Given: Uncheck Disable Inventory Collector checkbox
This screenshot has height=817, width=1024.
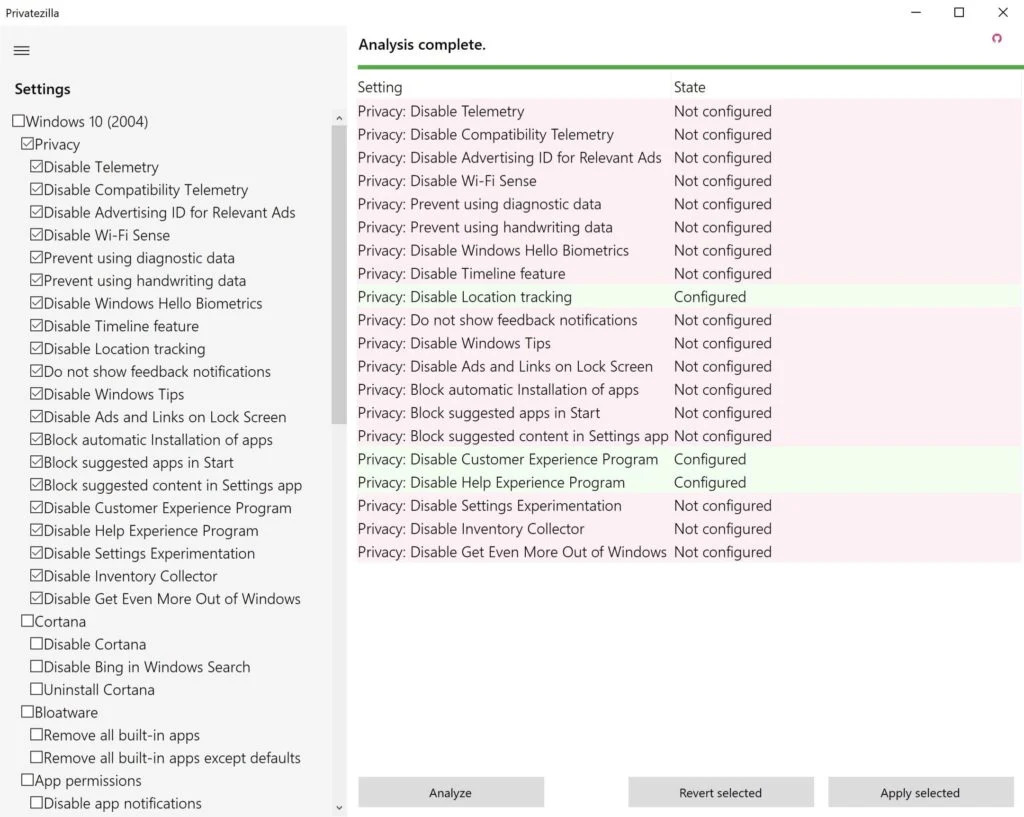Looking at the screenshot, I should pyautogui.click(x=37, y=575).
